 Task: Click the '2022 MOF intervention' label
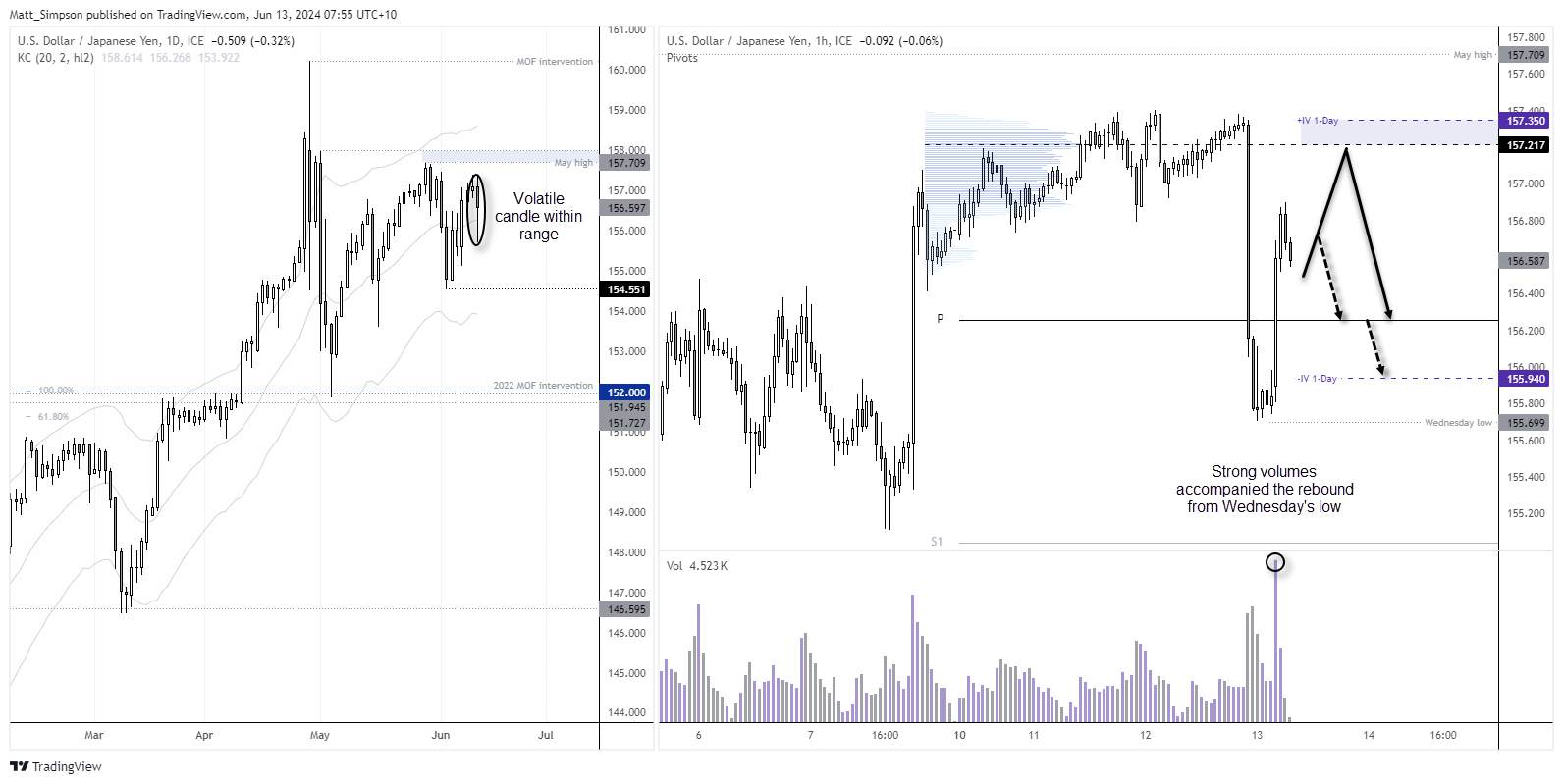click(x=543, y=386)
